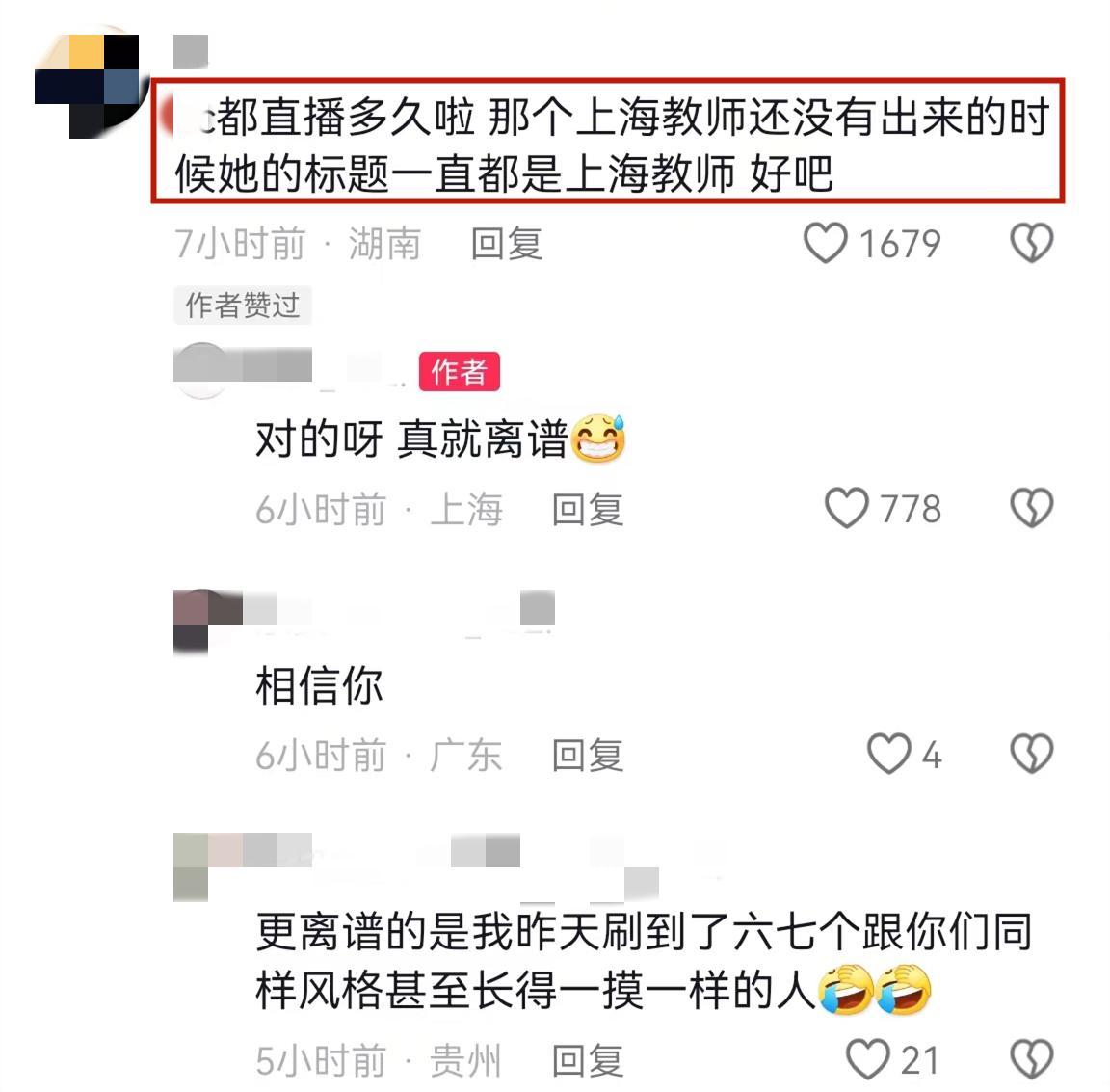
Task: Like the '相信你' comment from Guangdong
Action: (889, 753)
